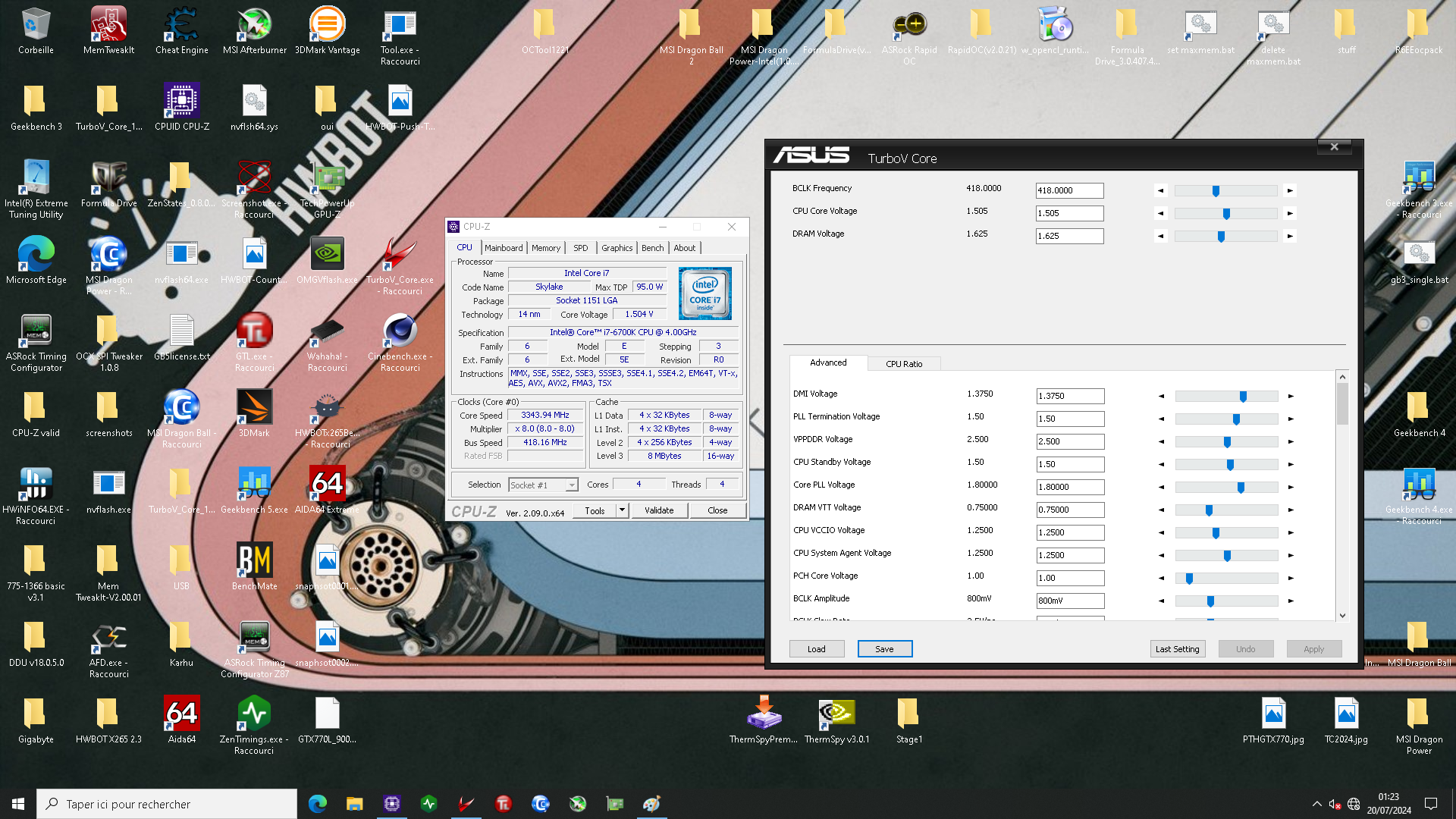Open the Socket #1 selection dropdown

[x=544, y=485]
